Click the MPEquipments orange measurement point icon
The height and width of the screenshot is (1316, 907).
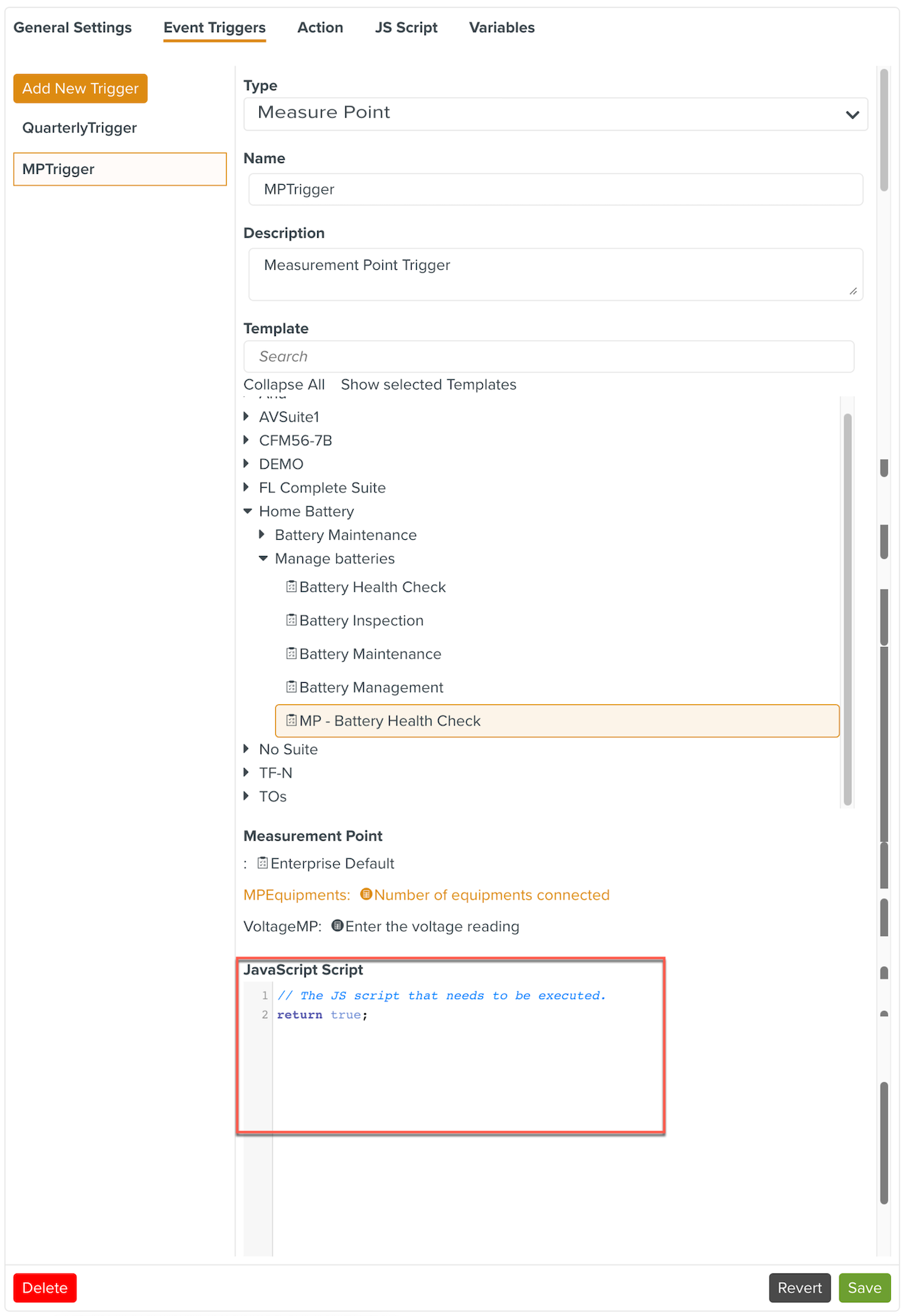[x=366, y=895]
